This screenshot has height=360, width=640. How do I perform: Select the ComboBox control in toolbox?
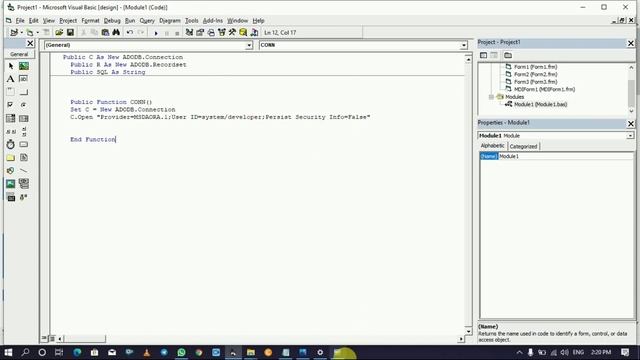coord(11,118)
